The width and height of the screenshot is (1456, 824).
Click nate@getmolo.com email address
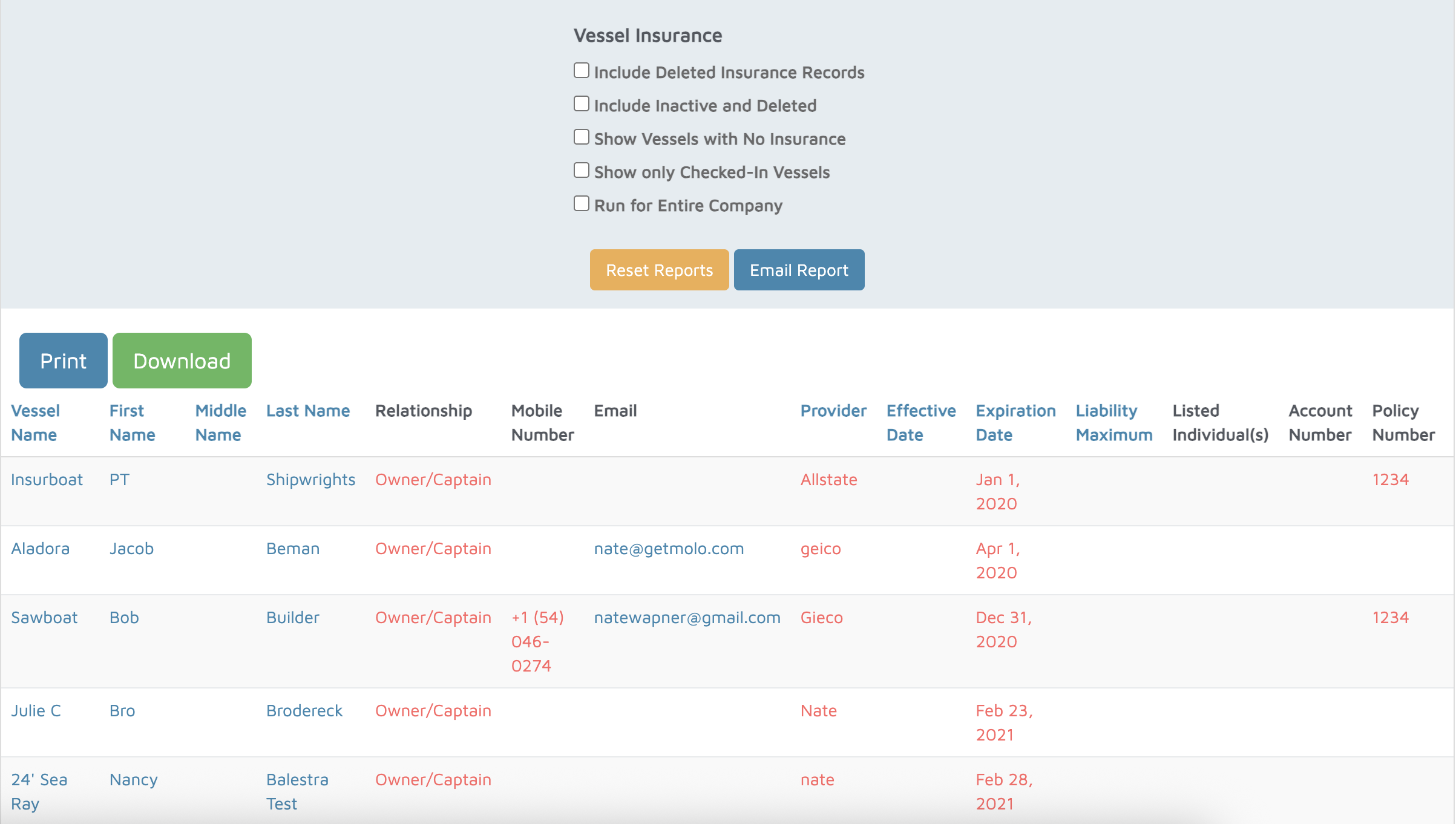668,549
